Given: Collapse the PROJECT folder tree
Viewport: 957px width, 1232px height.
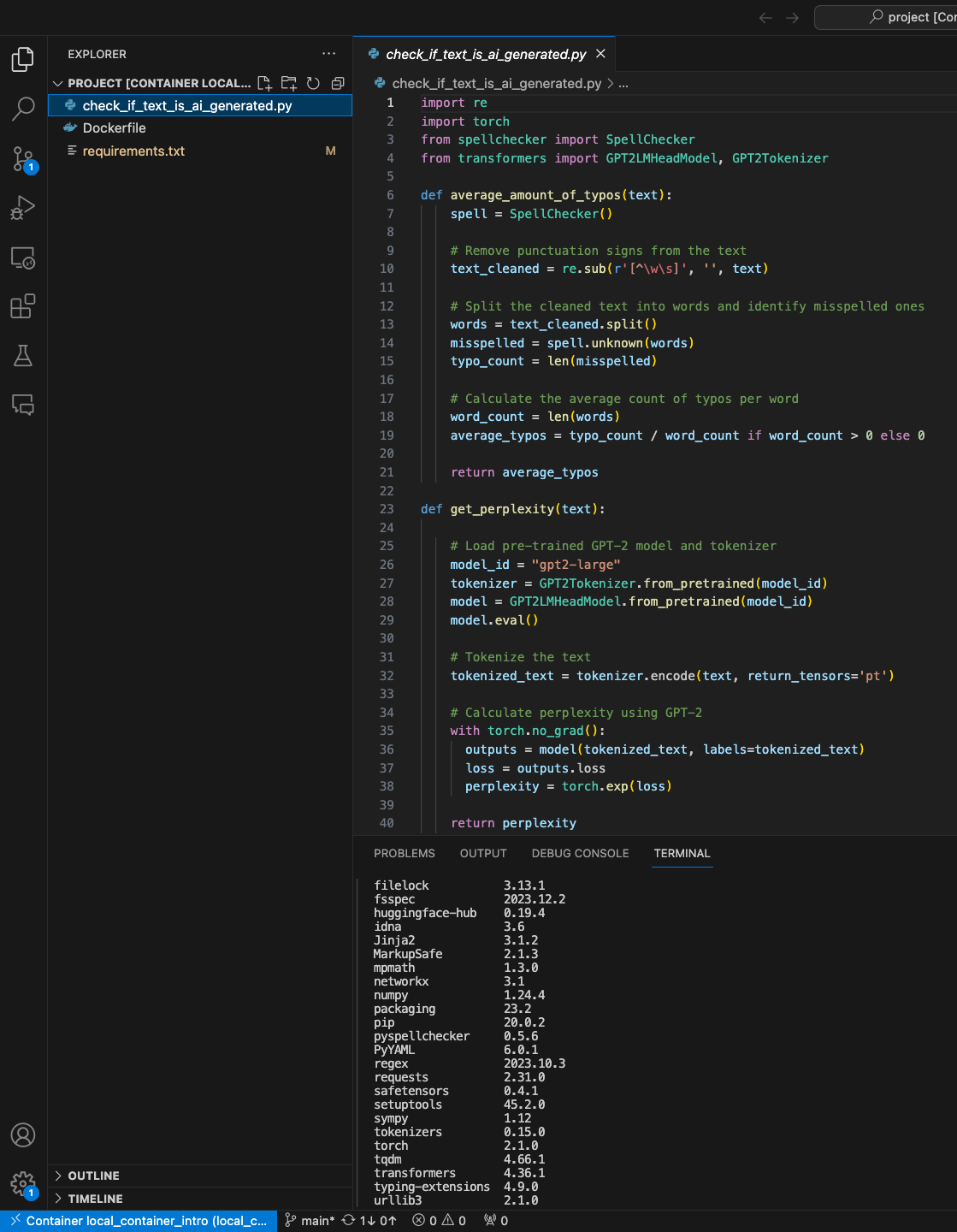Looking at the screenshot, I should 58,83.
